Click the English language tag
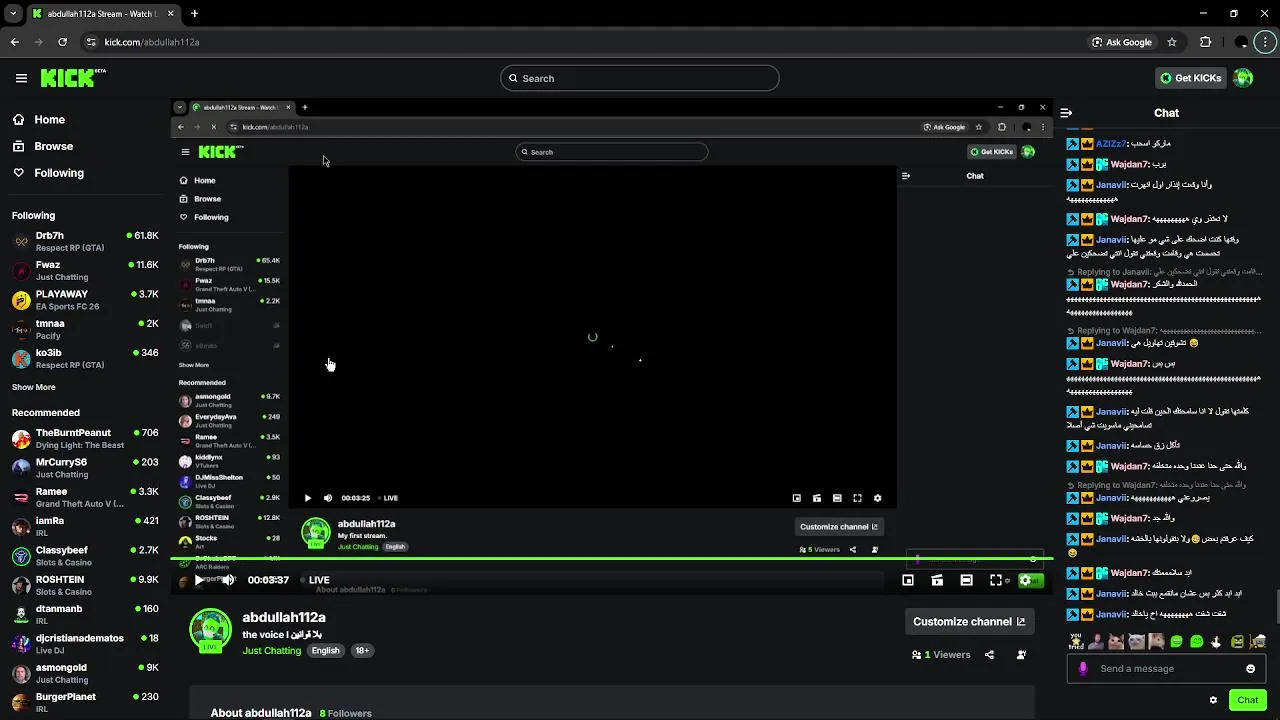This screenshot has height=720, width=1280. [x=325, y=650]
